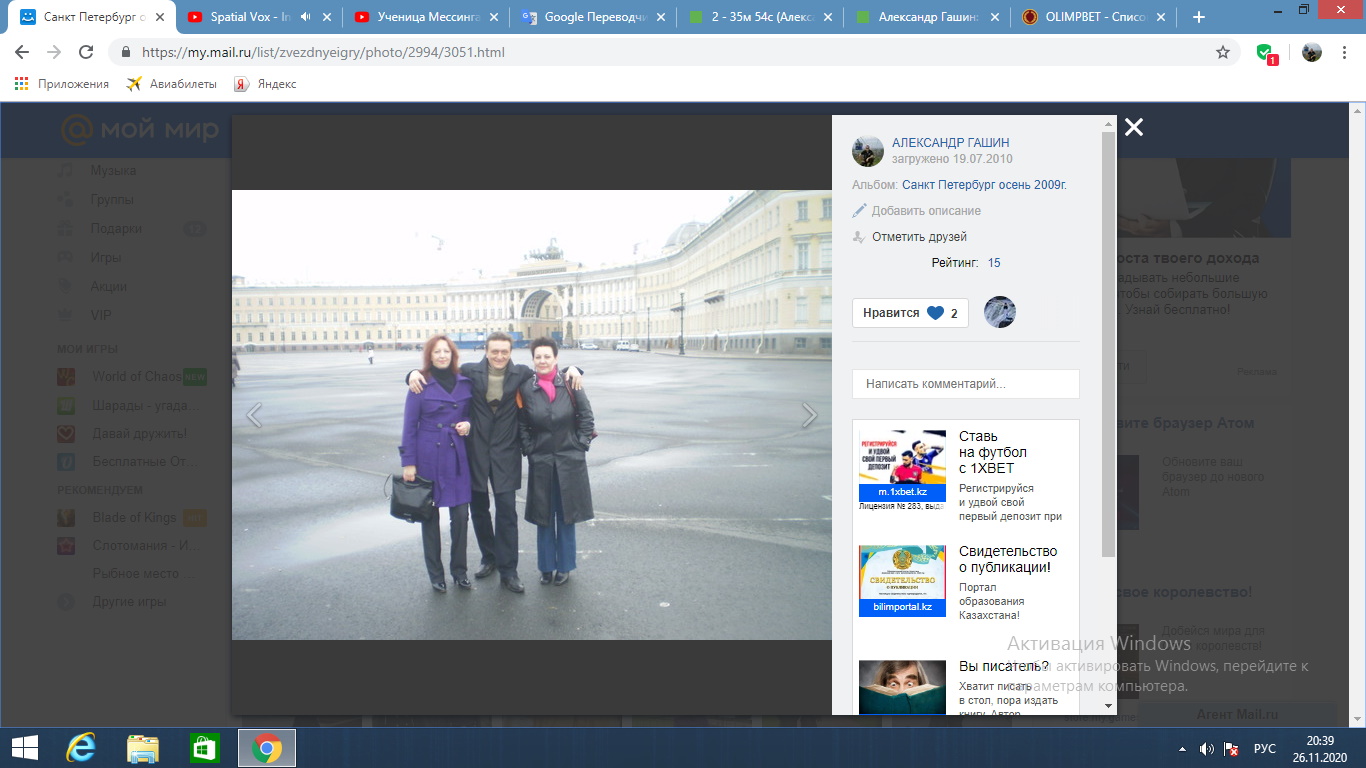Go back in browser history
This screenshot has width=1366, height=768.
(x=22, y=52)
